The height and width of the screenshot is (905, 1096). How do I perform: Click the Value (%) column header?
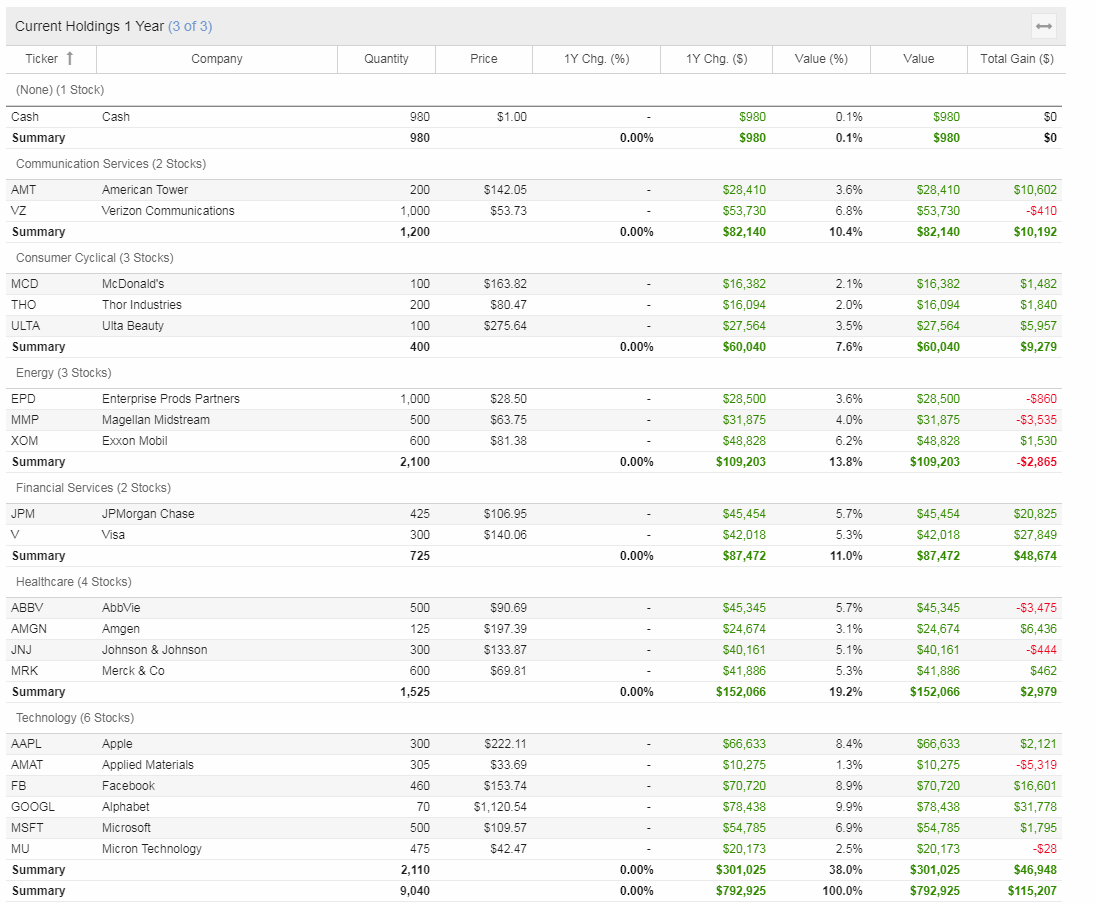pos(821,59)
